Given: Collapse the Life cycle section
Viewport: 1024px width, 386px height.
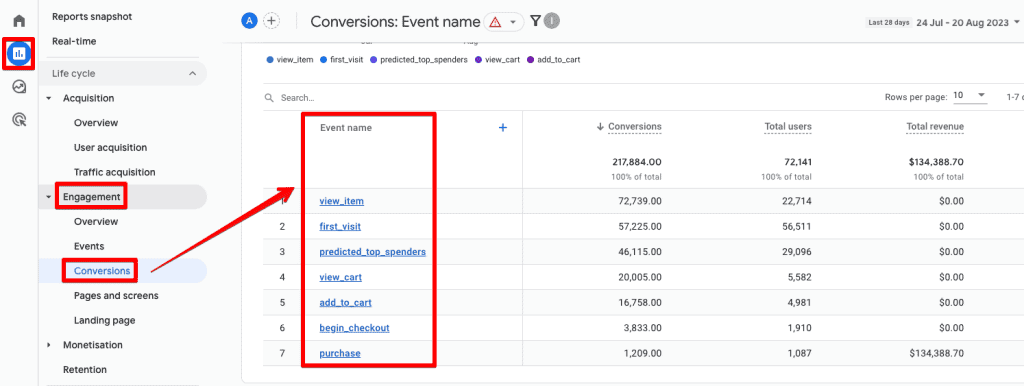Looking at the screenshot, I should [192, 74].
